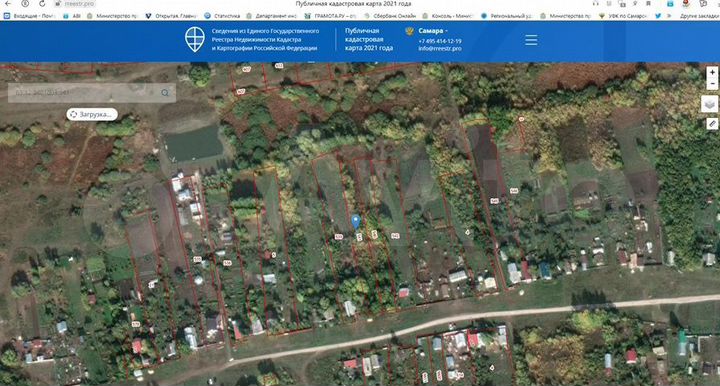Open the 'Региональный' bookmark
The height and width of the screenshot is (386, 720).
506,16
